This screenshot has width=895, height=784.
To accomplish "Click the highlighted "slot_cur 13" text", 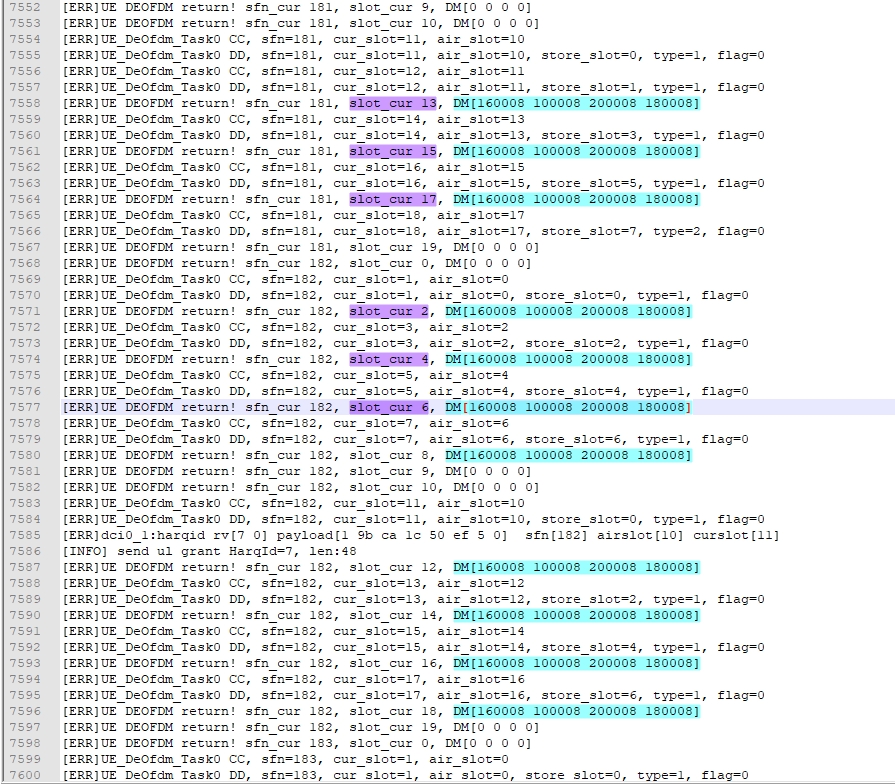I will tap(393, 103).
